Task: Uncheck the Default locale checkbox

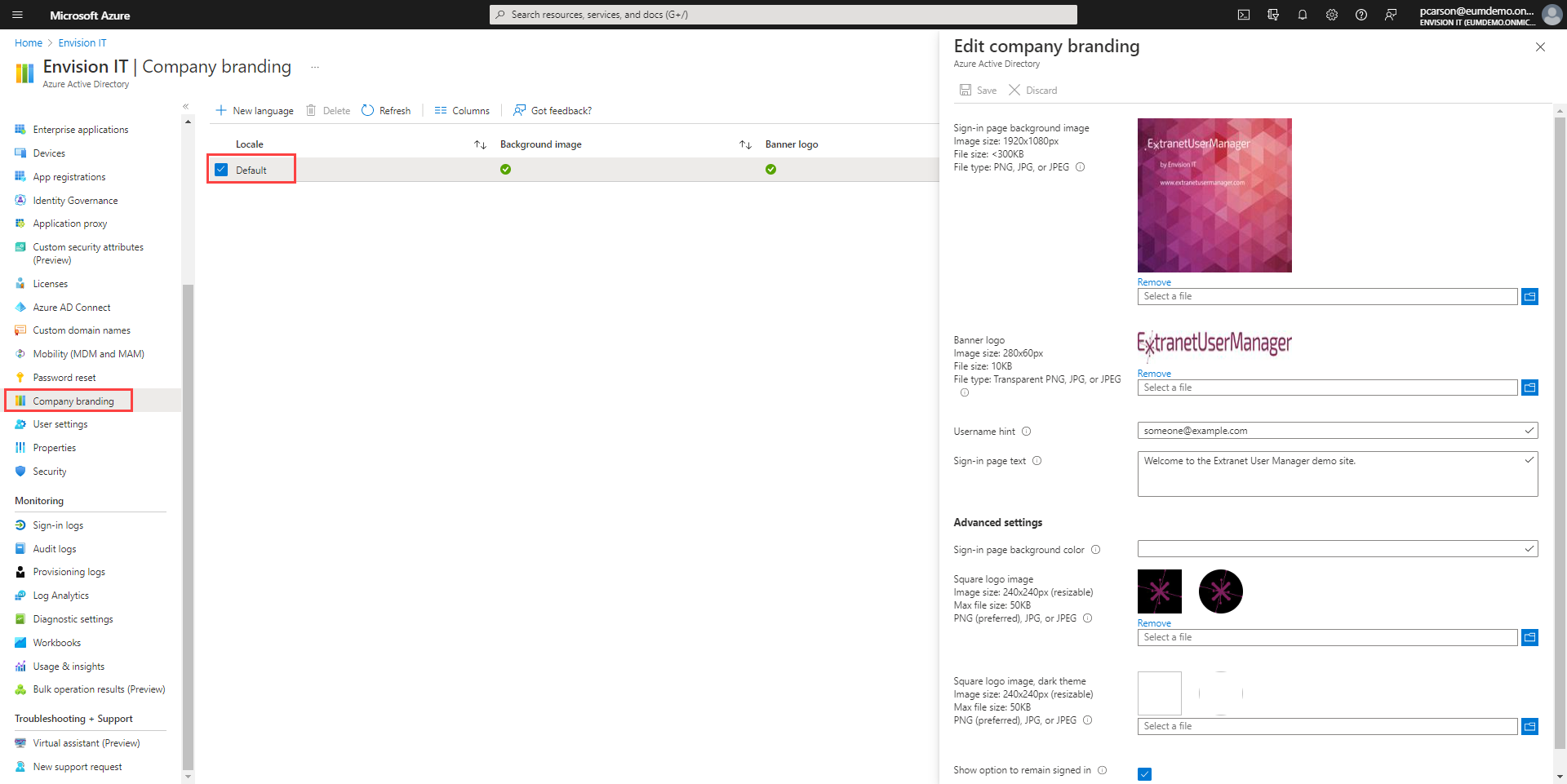Action: 221,170
